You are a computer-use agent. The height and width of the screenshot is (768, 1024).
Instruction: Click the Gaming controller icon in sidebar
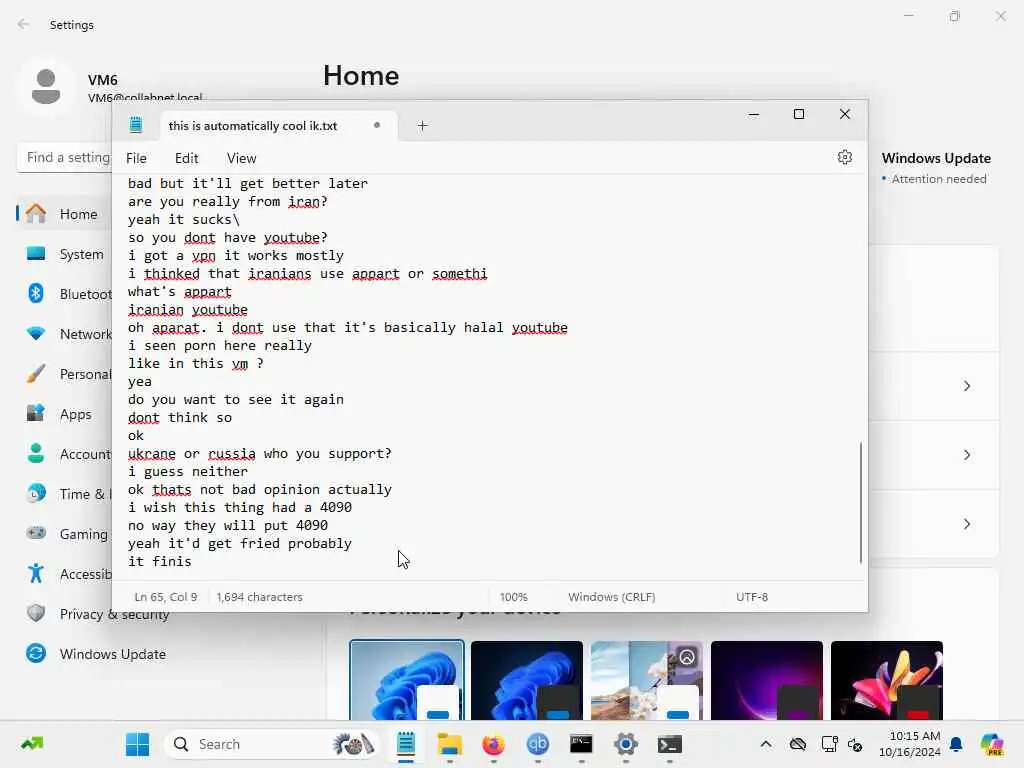[x=36, y=533]
